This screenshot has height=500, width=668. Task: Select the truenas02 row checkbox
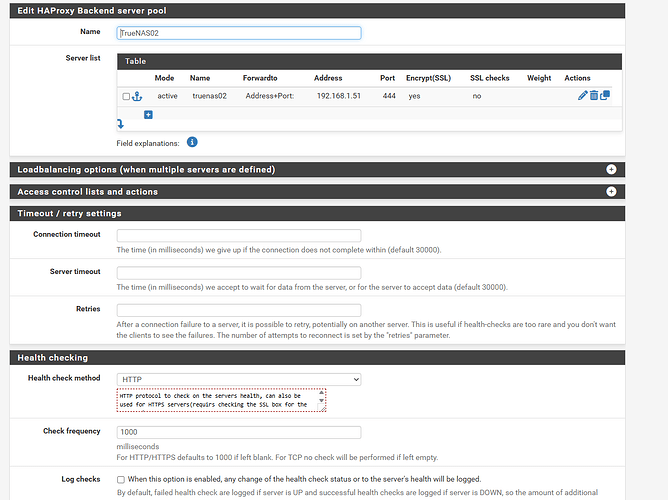coord(126,96)
